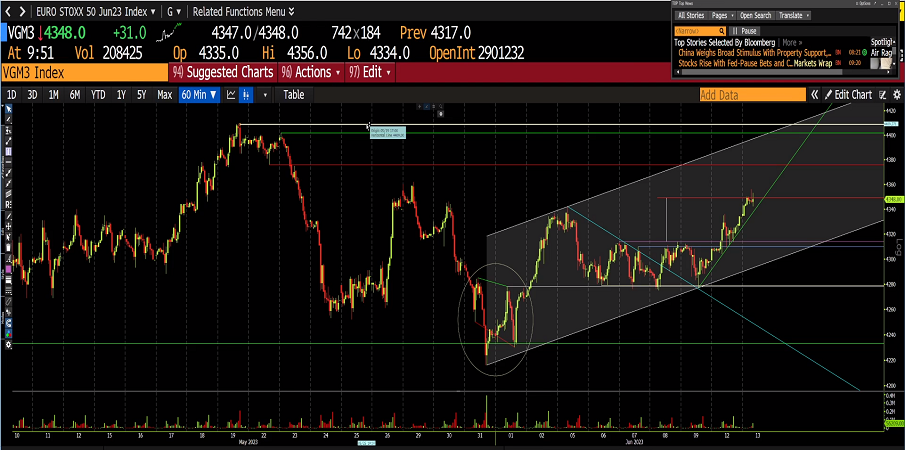
Task: Open the Spotlight Air Raid thumbnail
Action: coord(881,63)
